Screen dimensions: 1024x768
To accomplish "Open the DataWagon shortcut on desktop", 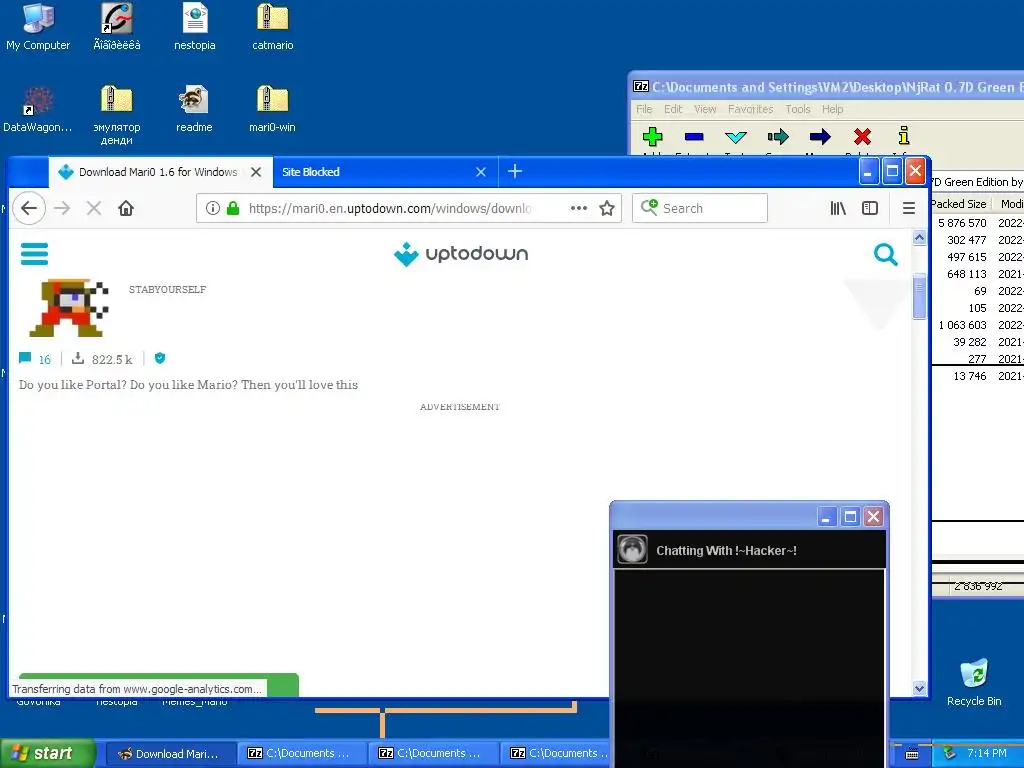I will [38, 109].
